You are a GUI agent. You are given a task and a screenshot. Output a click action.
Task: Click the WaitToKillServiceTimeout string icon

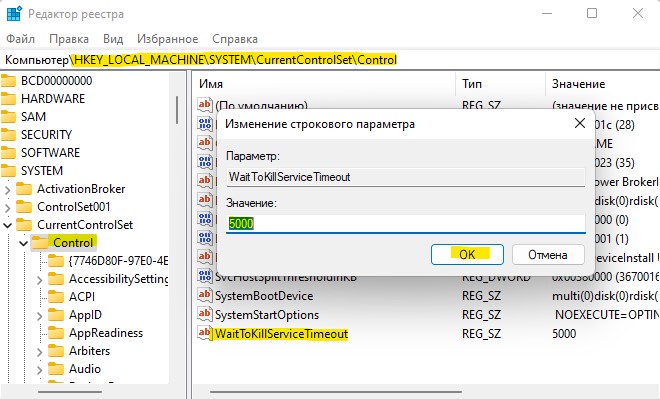click(205, 333)
